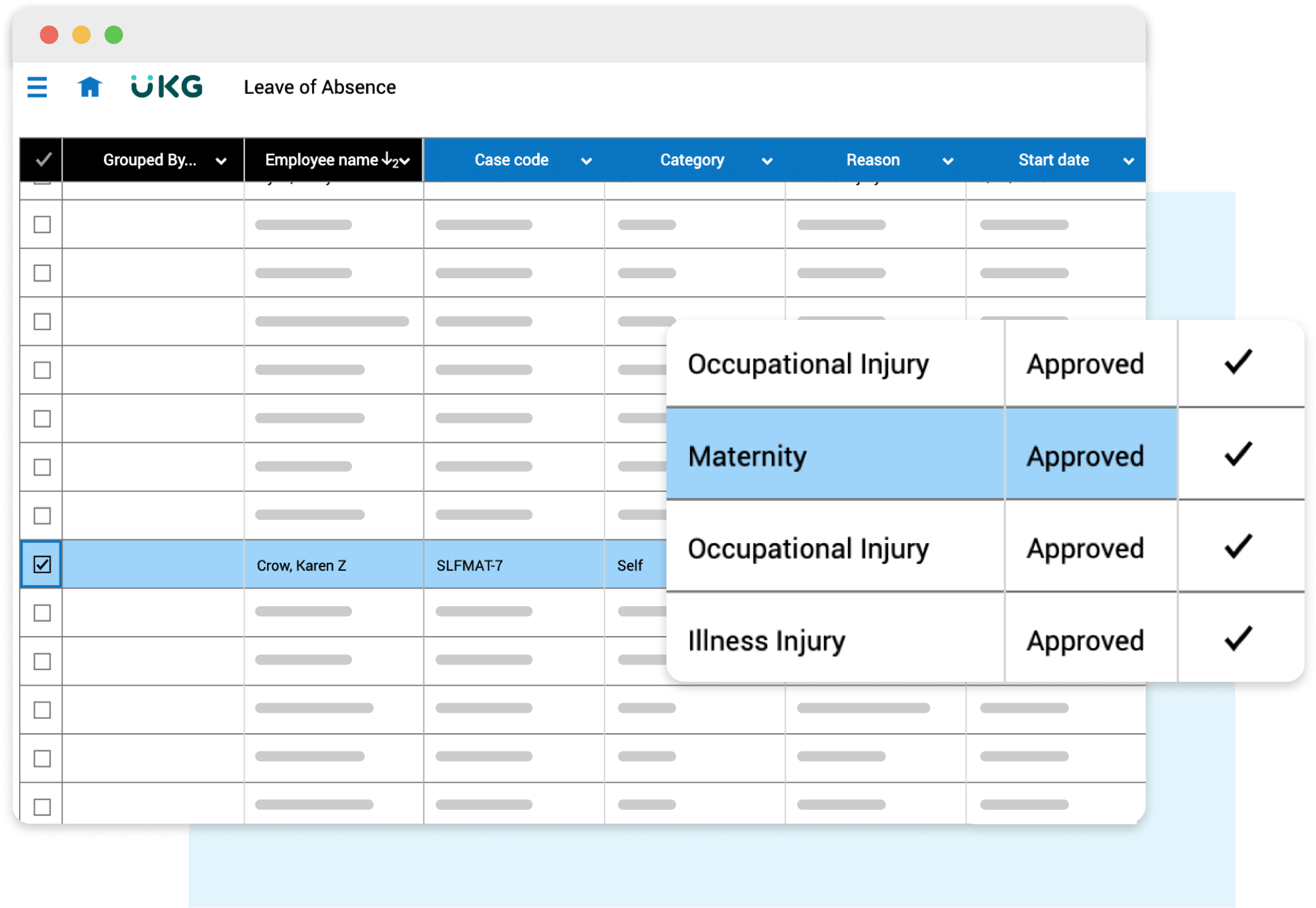Click the Reason column header
The height and width of the screenshot is (908, 1316).
pyautogui.click(x=872, y=160)
